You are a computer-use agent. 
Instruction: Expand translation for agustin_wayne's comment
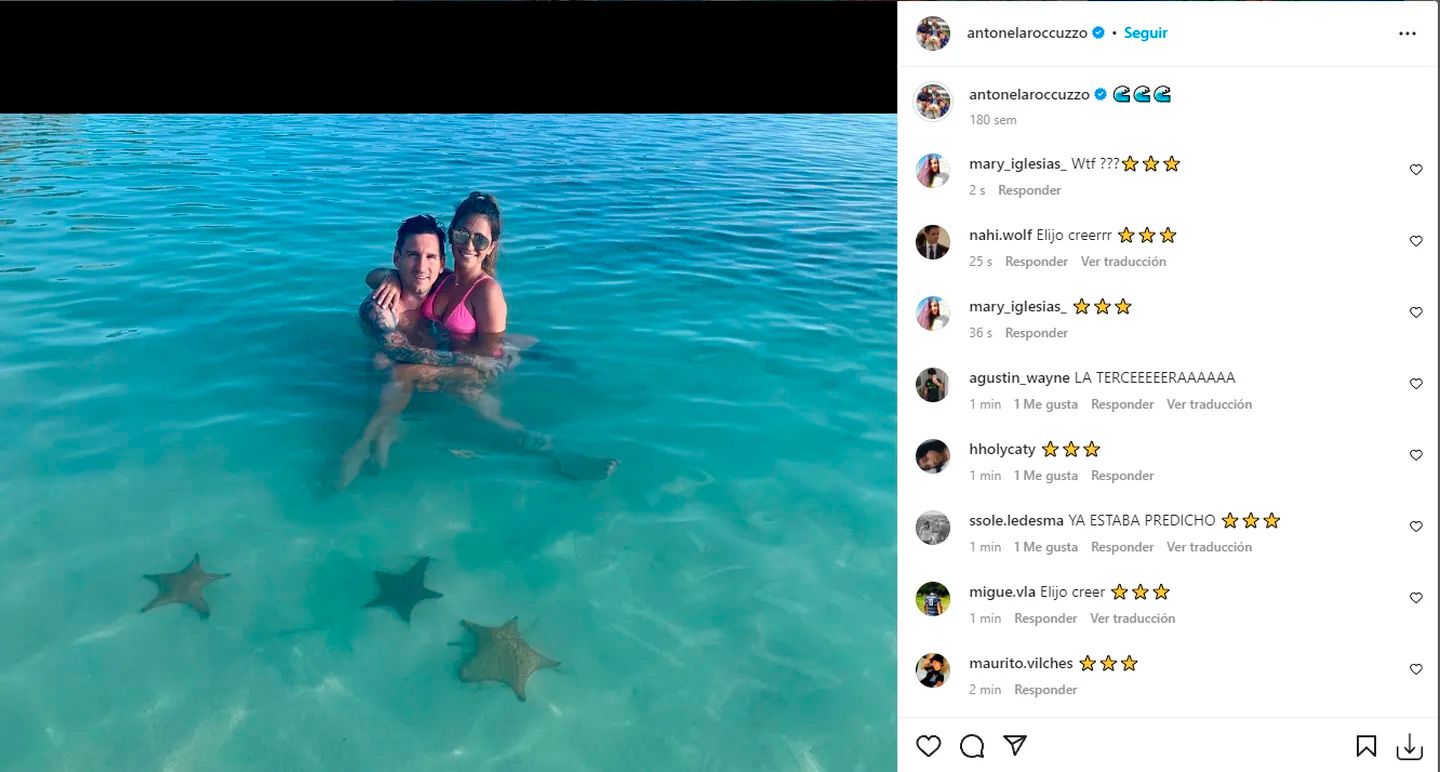[x=1209, y=405]
